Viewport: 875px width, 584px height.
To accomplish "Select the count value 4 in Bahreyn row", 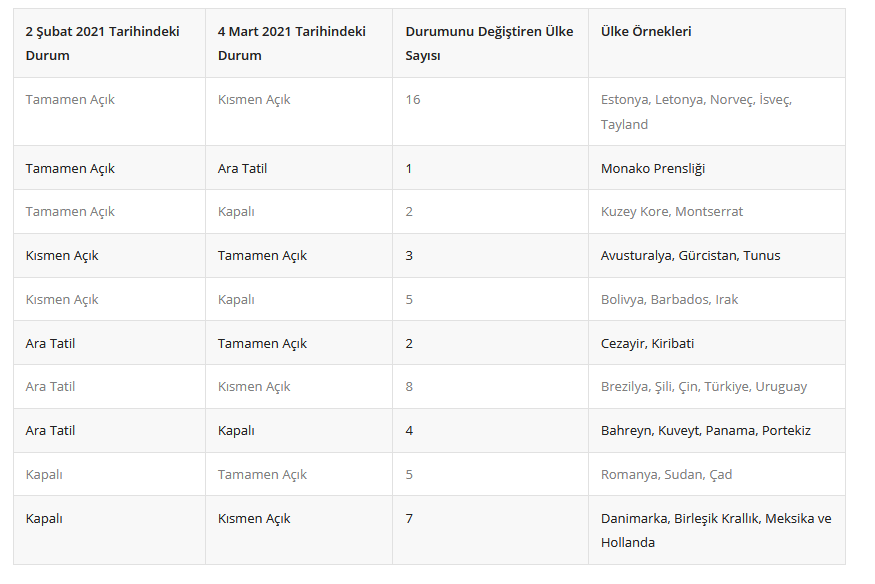I will (x=410, y=430).
